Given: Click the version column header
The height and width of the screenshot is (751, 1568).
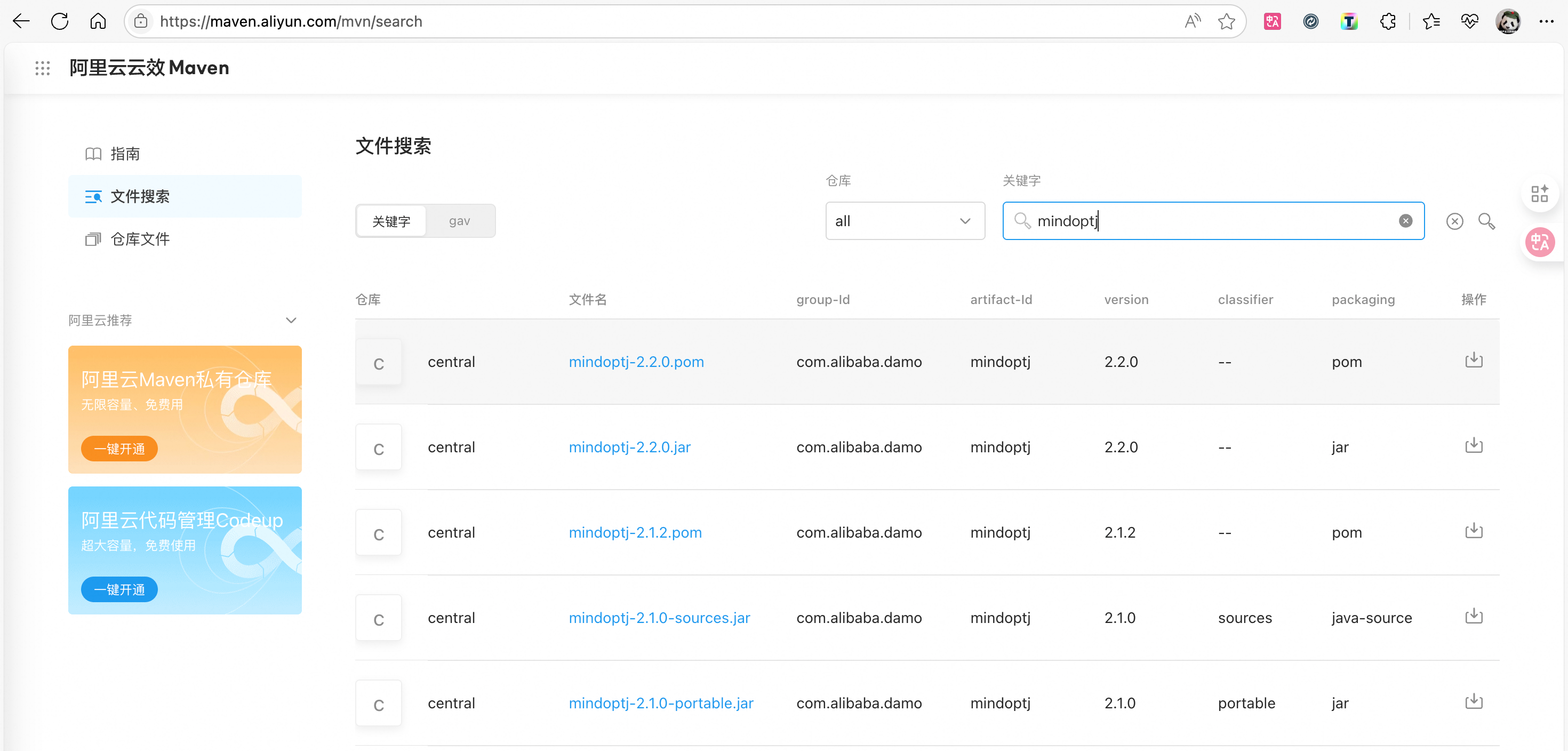Looking at the screenshot, I should 1126,299.
